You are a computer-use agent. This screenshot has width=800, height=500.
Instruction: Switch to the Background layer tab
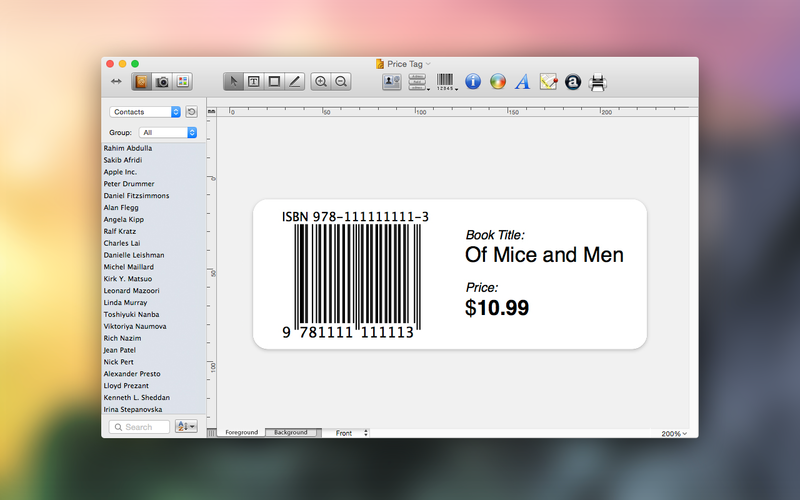pos(291,432)
